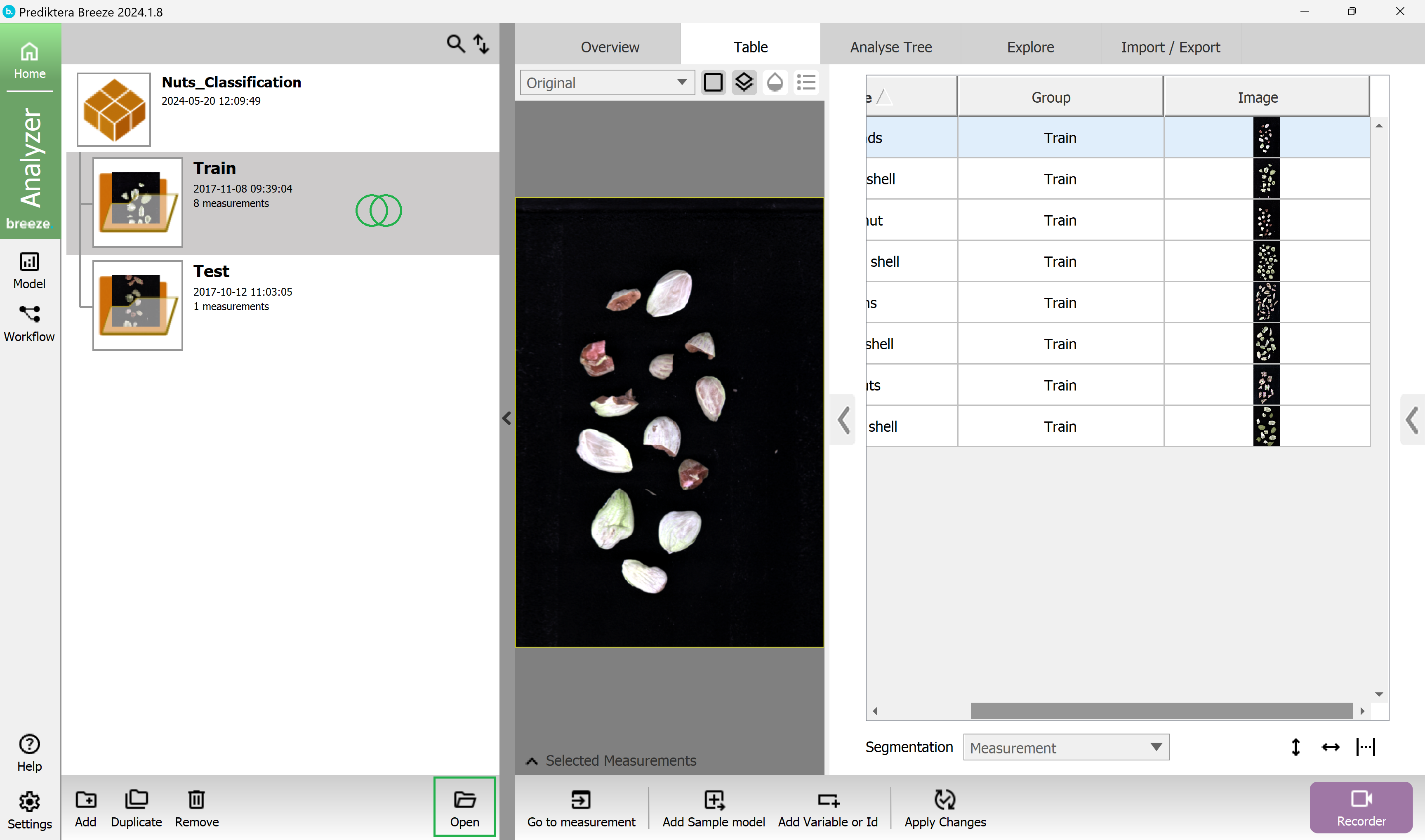1425x840 pixels.
Task: Click the sort/swap icon next to search
Action: pos(480,47)
